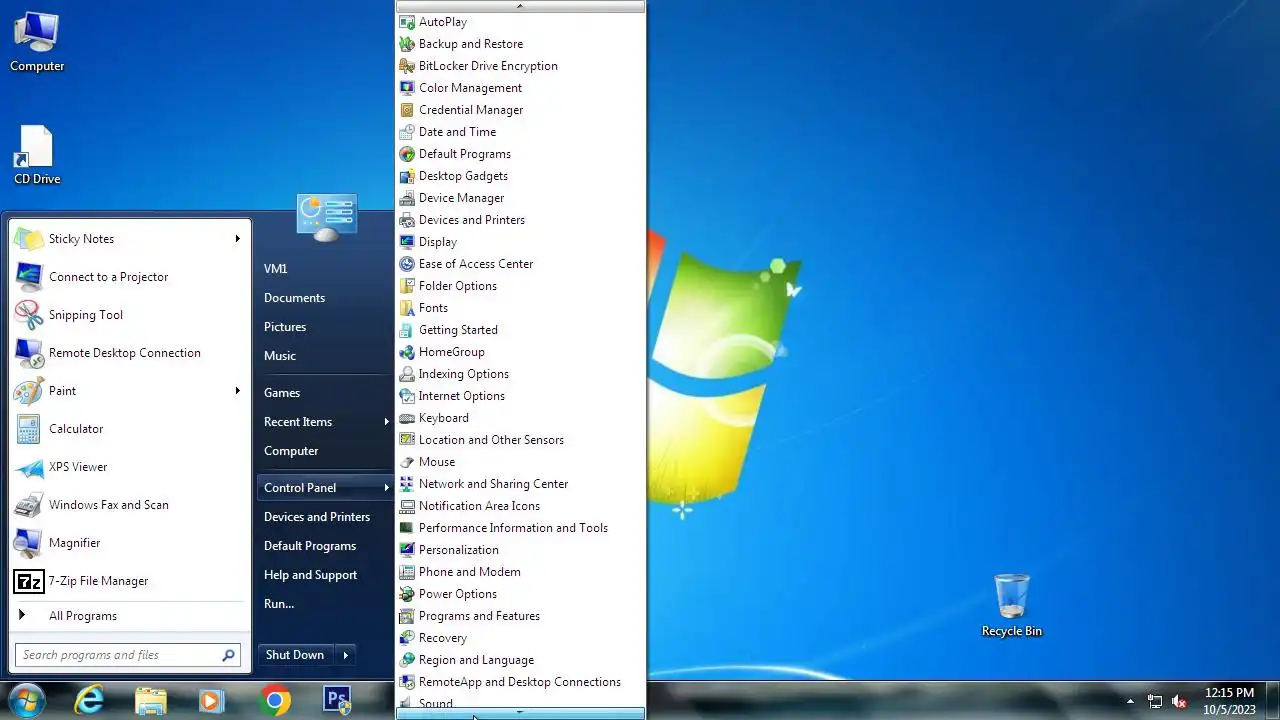
Task: Click the network tray icon
Action: tap(1155, 701)
